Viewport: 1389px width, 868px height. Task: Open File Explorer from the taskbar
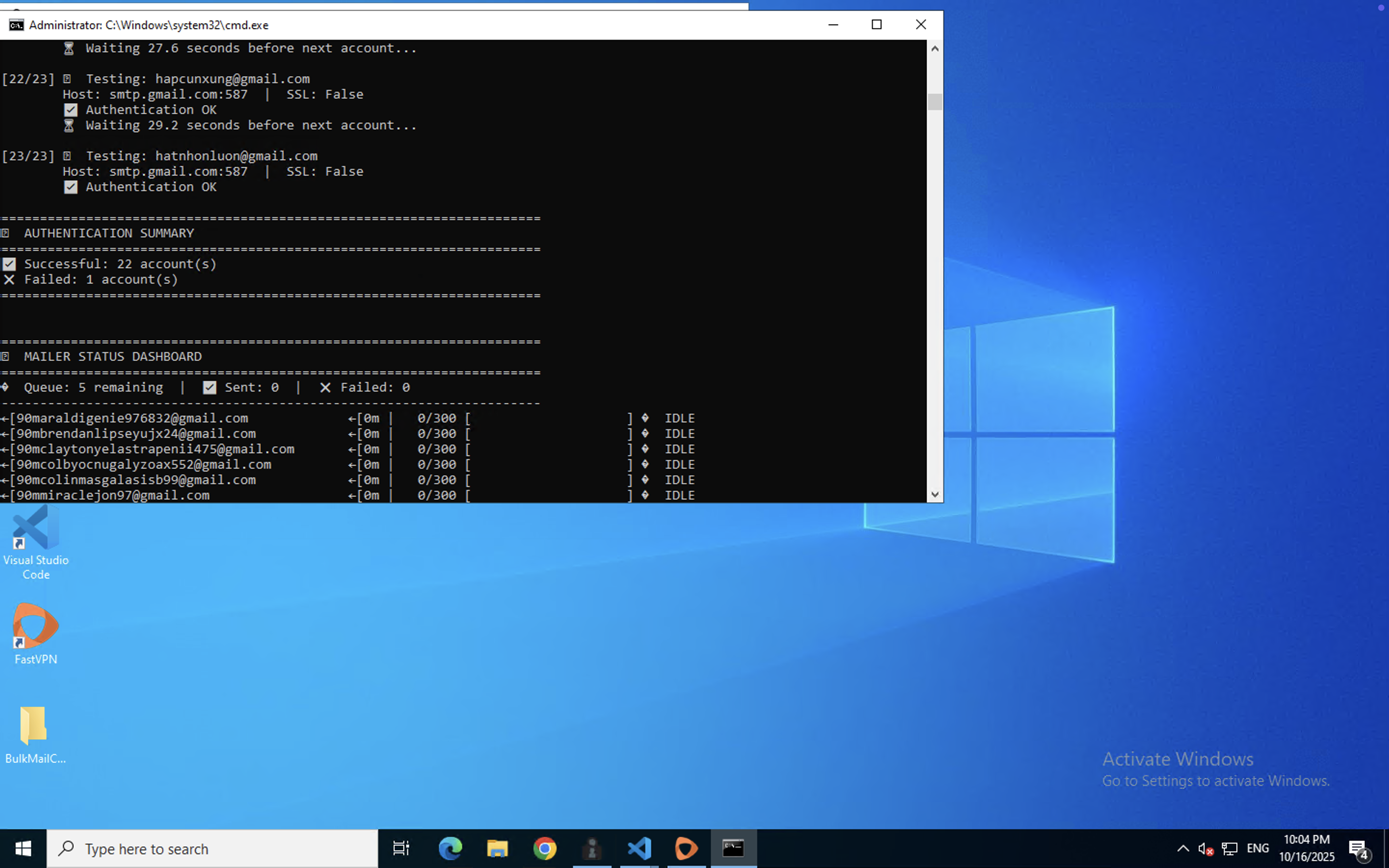point(497,848)
